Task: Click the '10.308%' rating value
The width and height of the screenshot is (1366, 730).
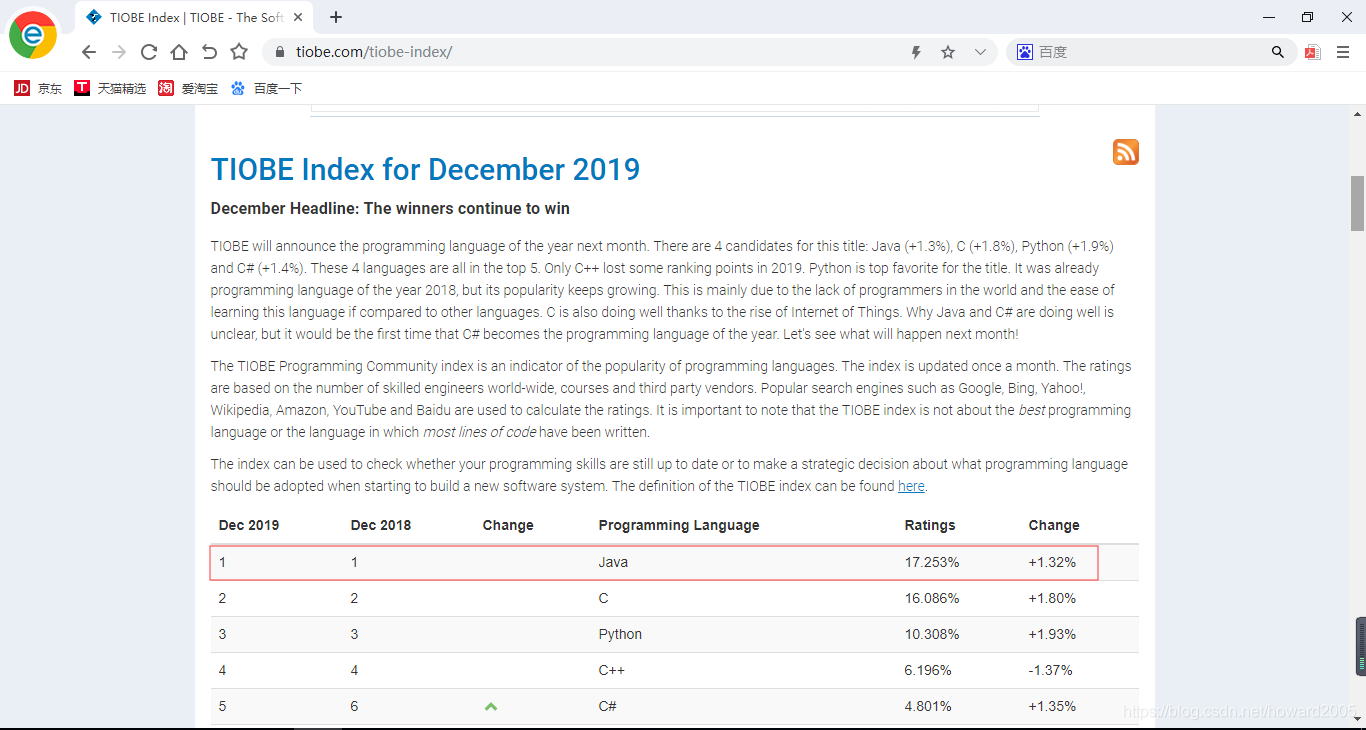Action: [932, 634]
